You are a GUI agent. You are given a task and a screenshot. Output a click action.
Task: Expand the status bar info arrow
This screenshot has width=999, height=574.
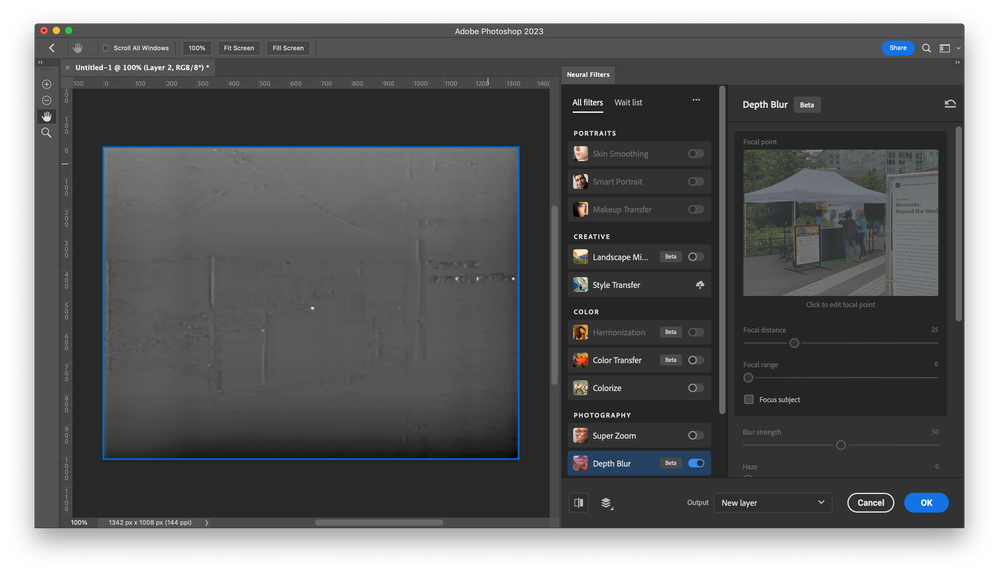(206, 522)
